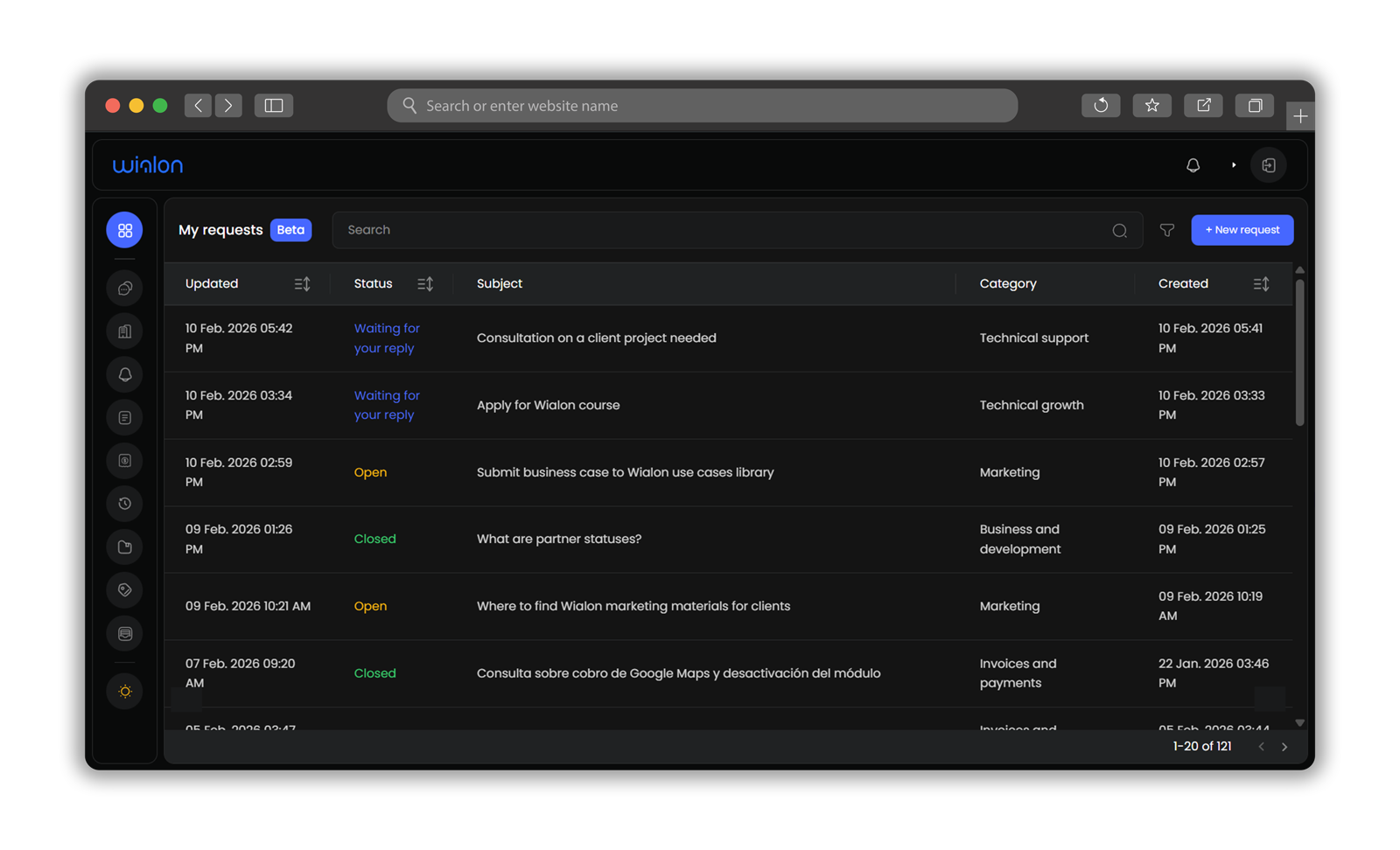The width and height of the screenshot is (1400, 850).
Task: Click the New request button
Action: click(1242, 230)
